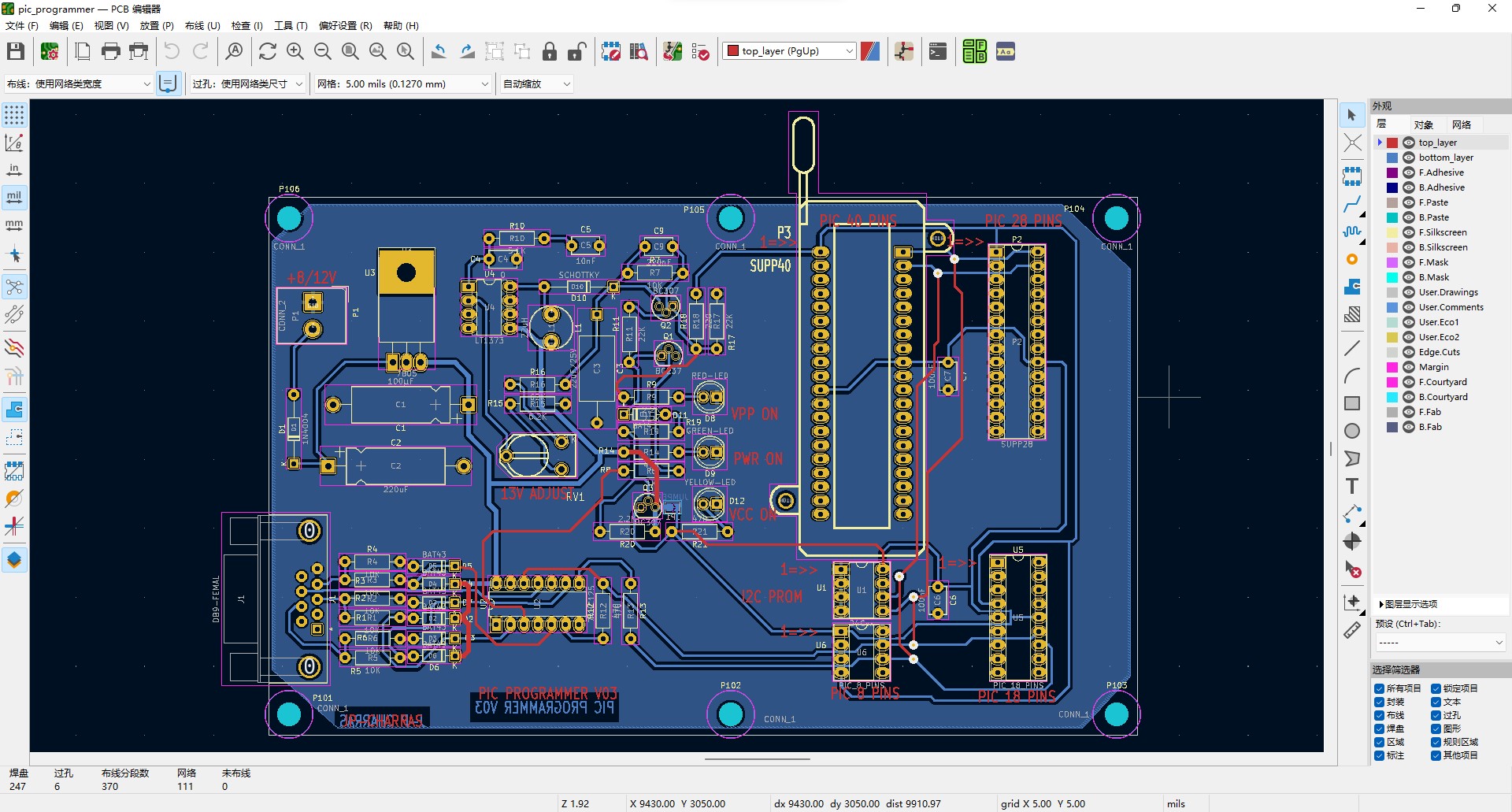1512x812 pixels.
Task: Hide the Edge.Cuts layer
Action: click(x=1409, y=352)
